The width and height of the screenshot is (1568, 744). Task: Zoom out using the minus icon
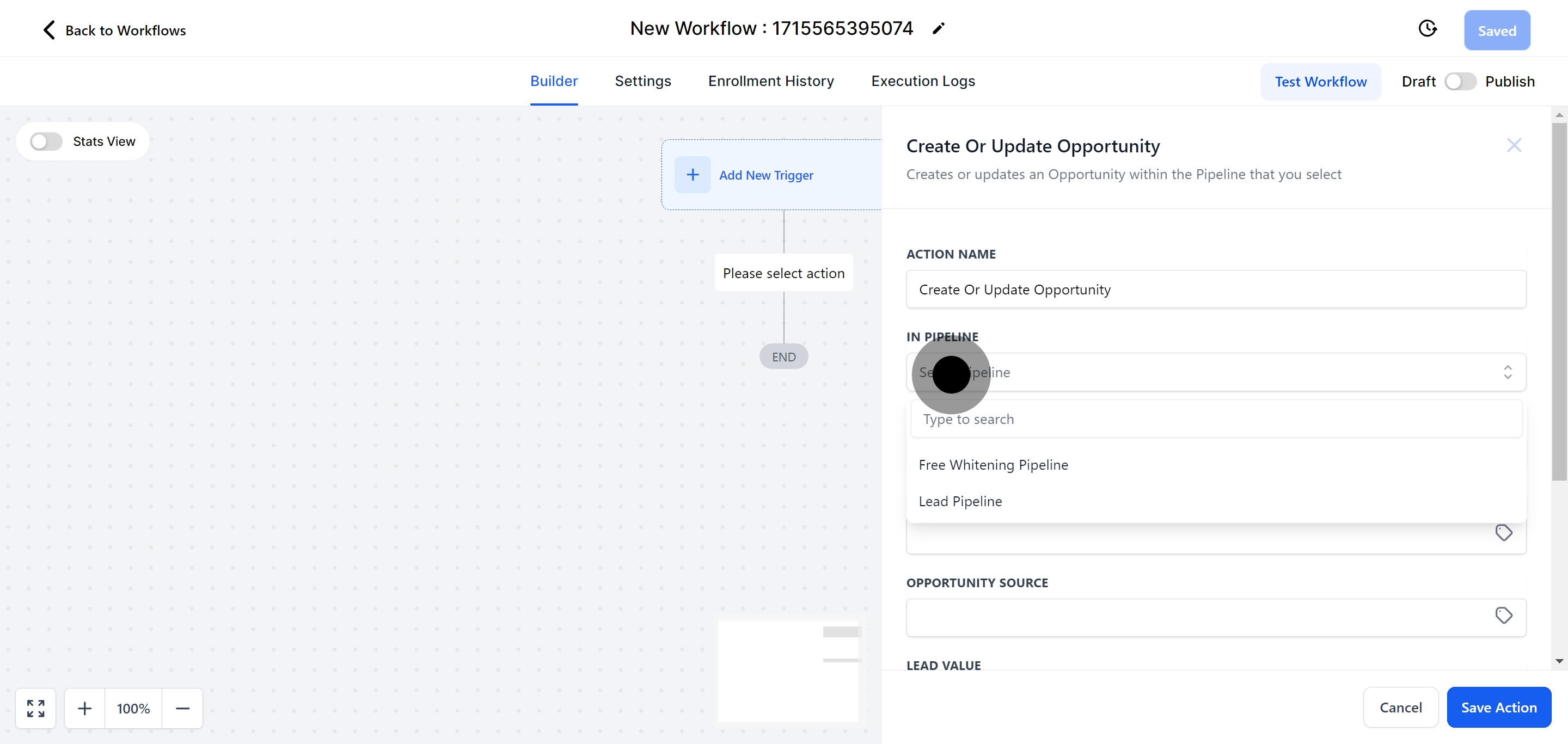click(182, 708)
